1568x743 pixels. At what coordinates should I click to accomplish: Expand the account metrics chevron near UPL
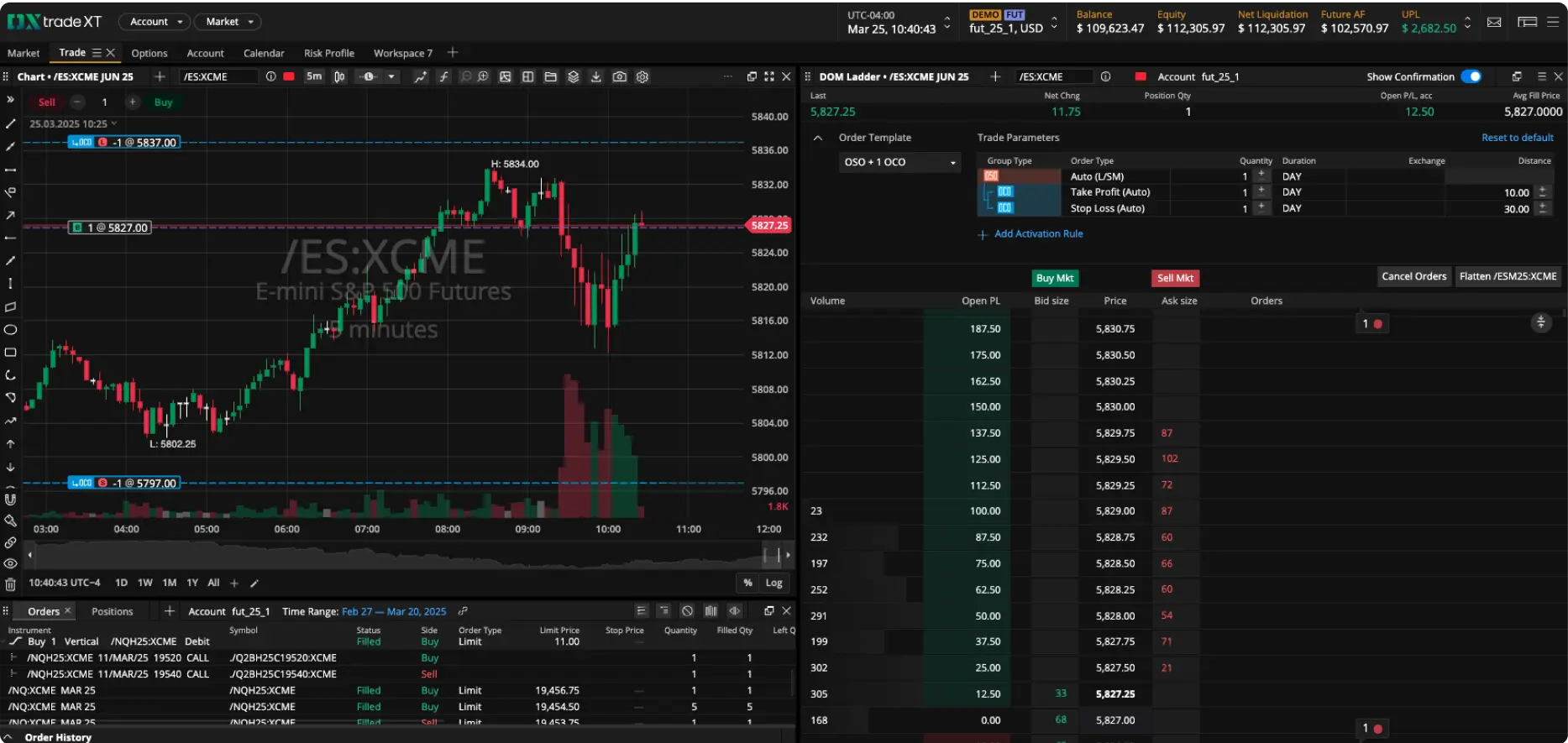click(1467, 22)
